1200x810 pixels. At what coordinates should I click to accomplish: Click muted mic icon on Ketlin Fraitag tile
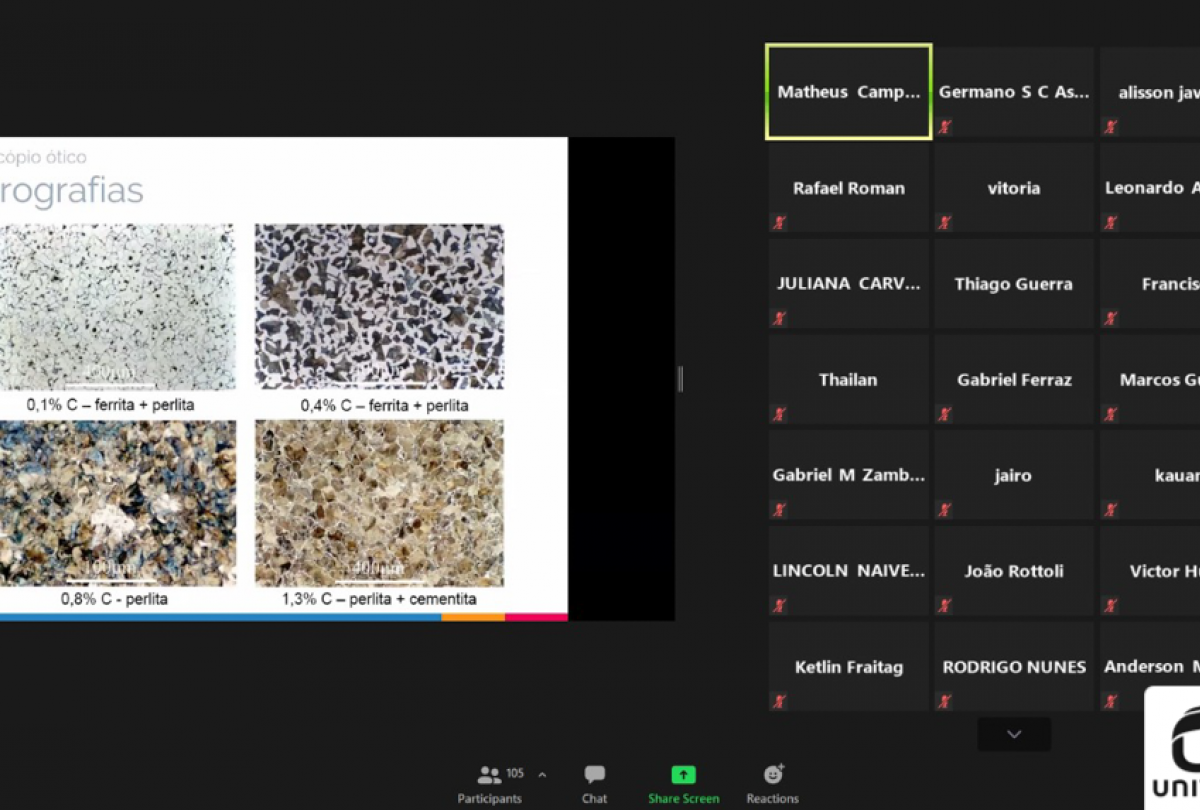click(x=779, y=702)
